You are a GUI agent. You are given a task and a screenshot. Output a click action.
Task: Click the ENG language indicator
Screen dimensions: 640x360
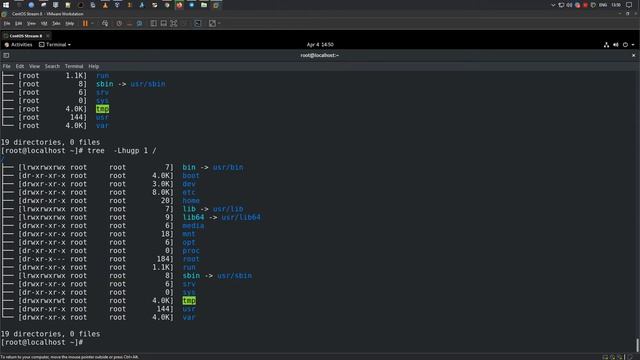603,5
